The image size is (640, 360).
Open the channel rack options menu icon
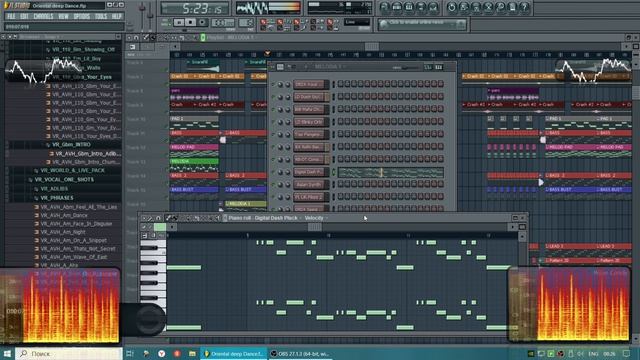[273, 67]
